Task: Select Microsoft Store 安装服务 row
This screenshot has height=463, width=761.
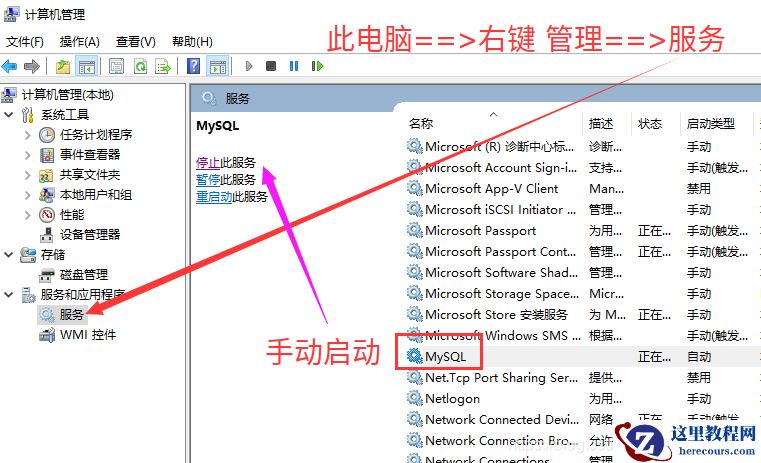Action: 582,314
